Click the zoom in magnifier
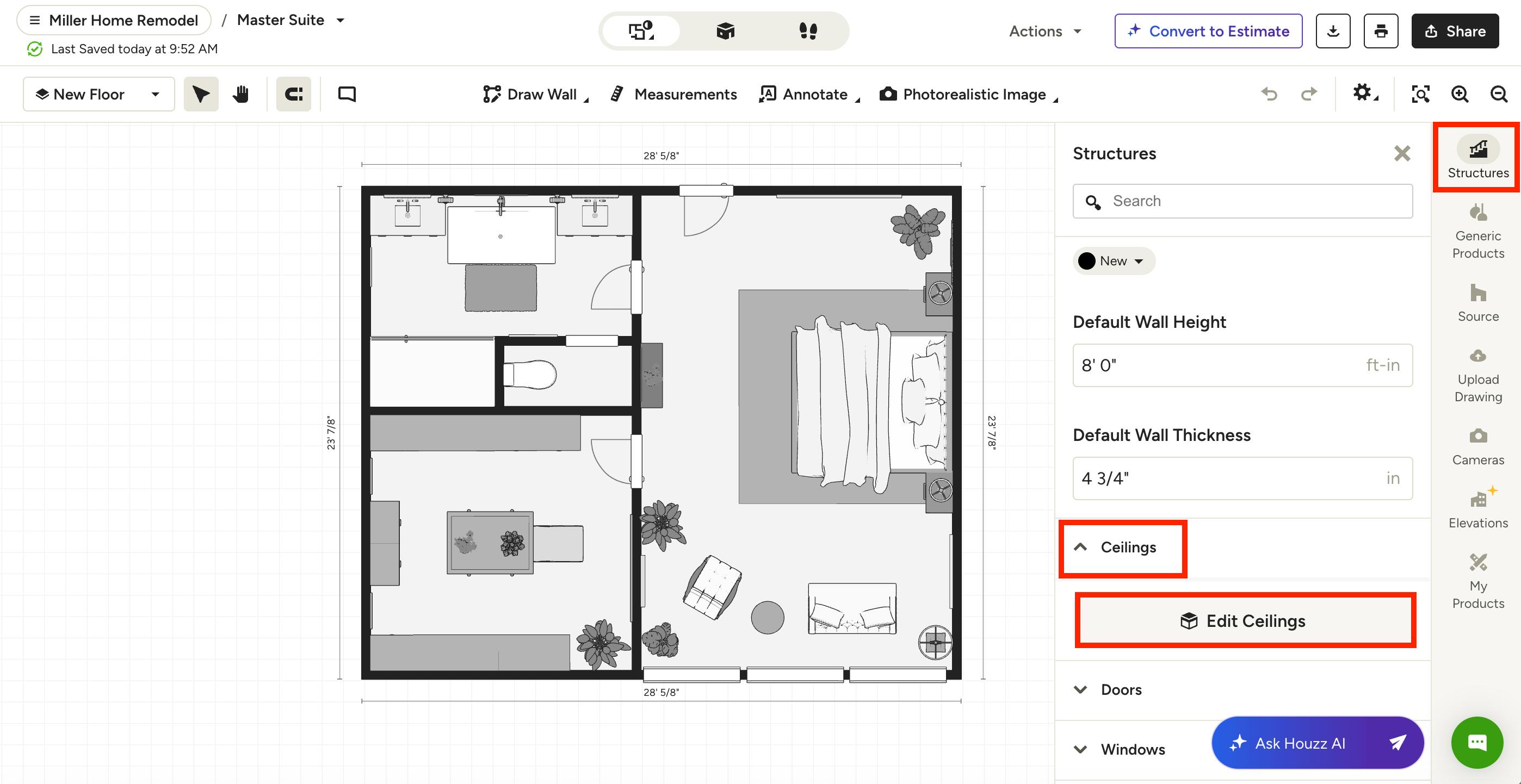 pyautogui.click(x=1460, y=94)
